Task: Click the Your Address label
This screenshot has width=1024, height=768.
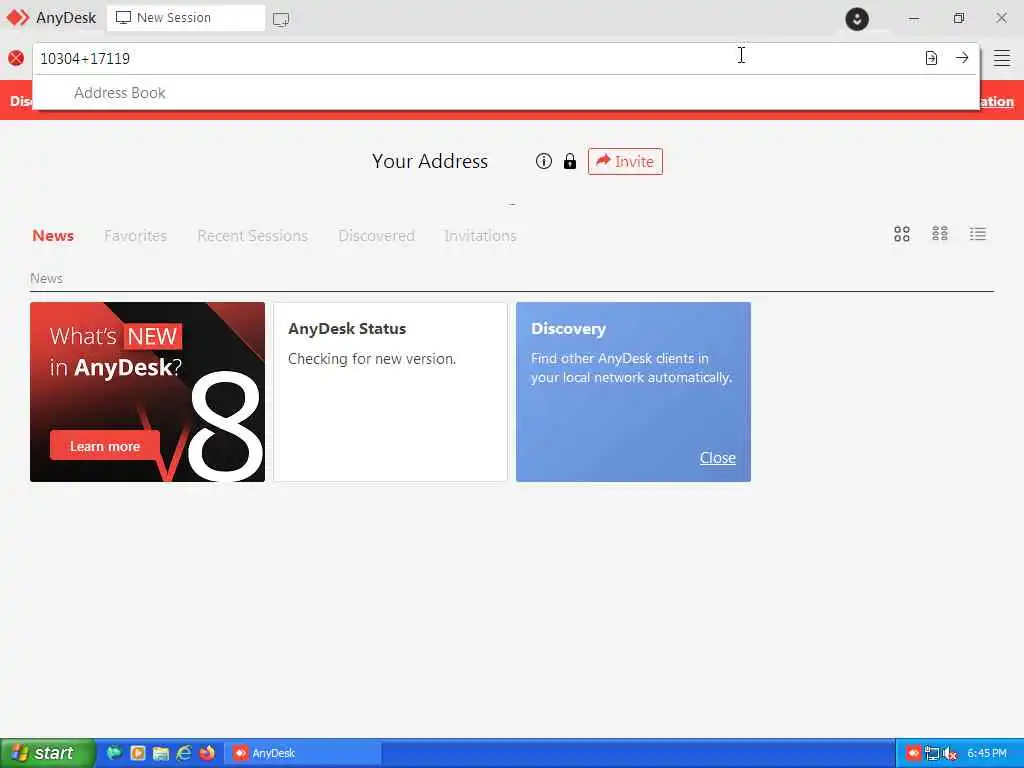Action: click(430, 161)
